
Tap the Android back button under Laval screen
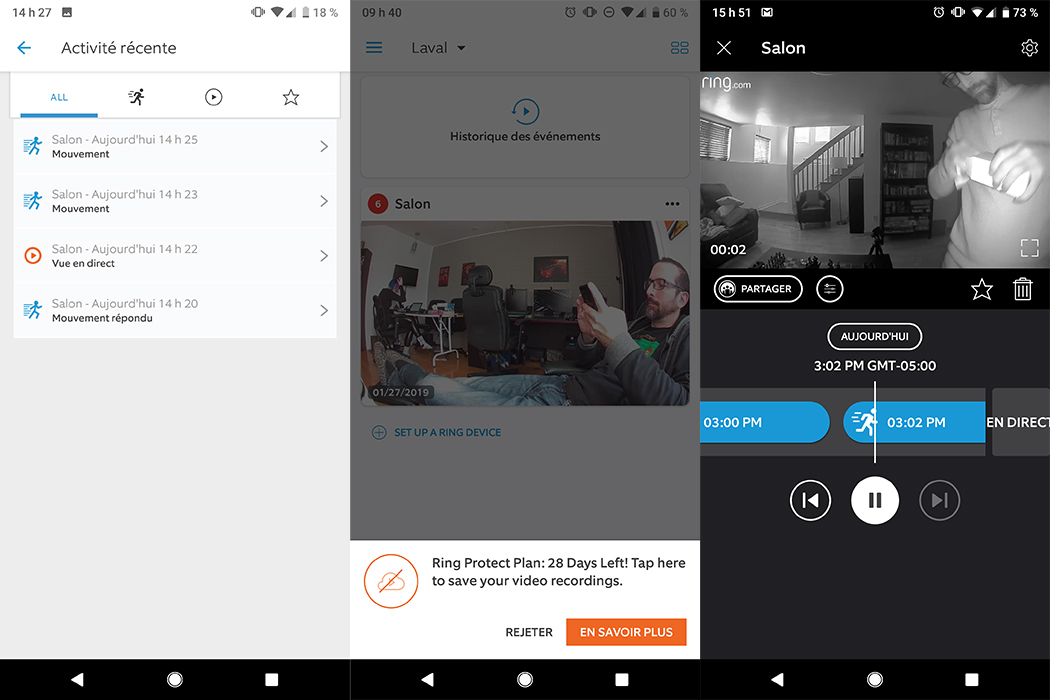click(427, 680)
